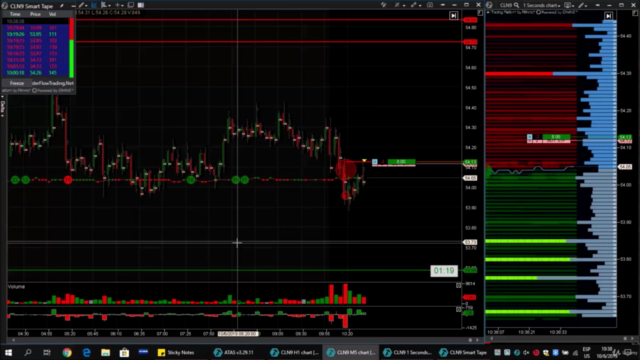Viewport: 640px width, 360px height.
Task: Click the red circle marker near 05:20
Action: [68, 180]
